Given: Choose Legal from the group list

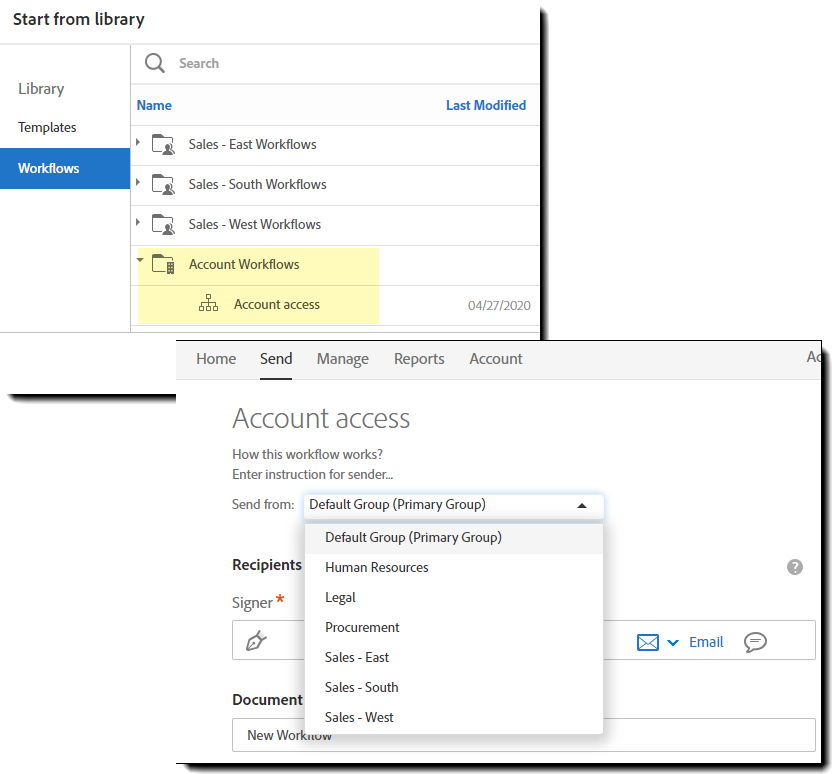Looking at the screenshot, I should tap(454, 597).
